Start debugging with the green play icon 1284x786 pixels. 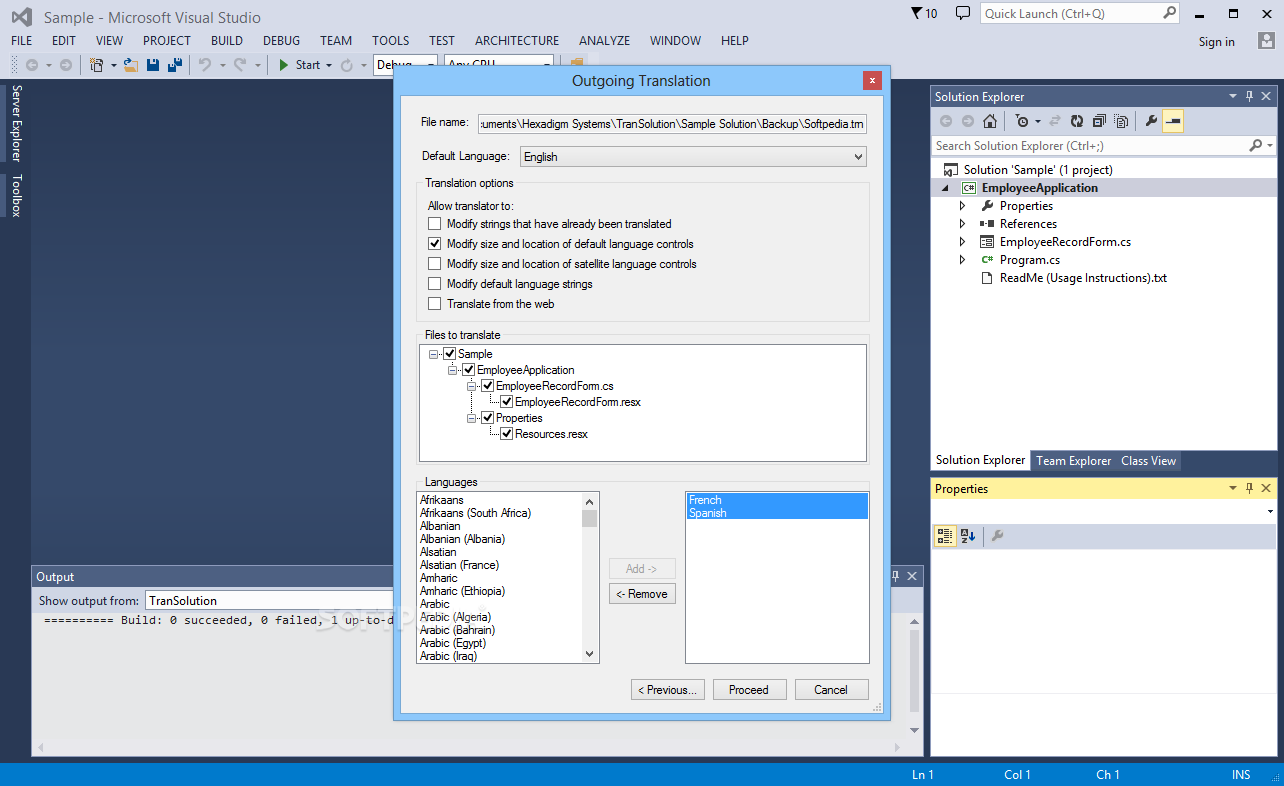click(x=284, y=65)
